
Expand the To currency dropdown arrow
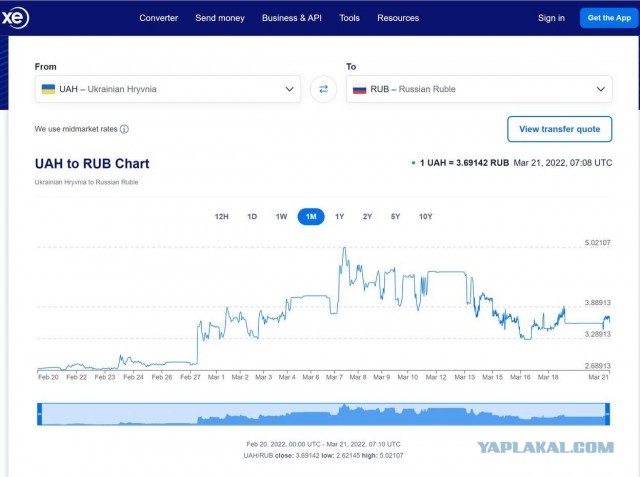(x=601, y=89)
